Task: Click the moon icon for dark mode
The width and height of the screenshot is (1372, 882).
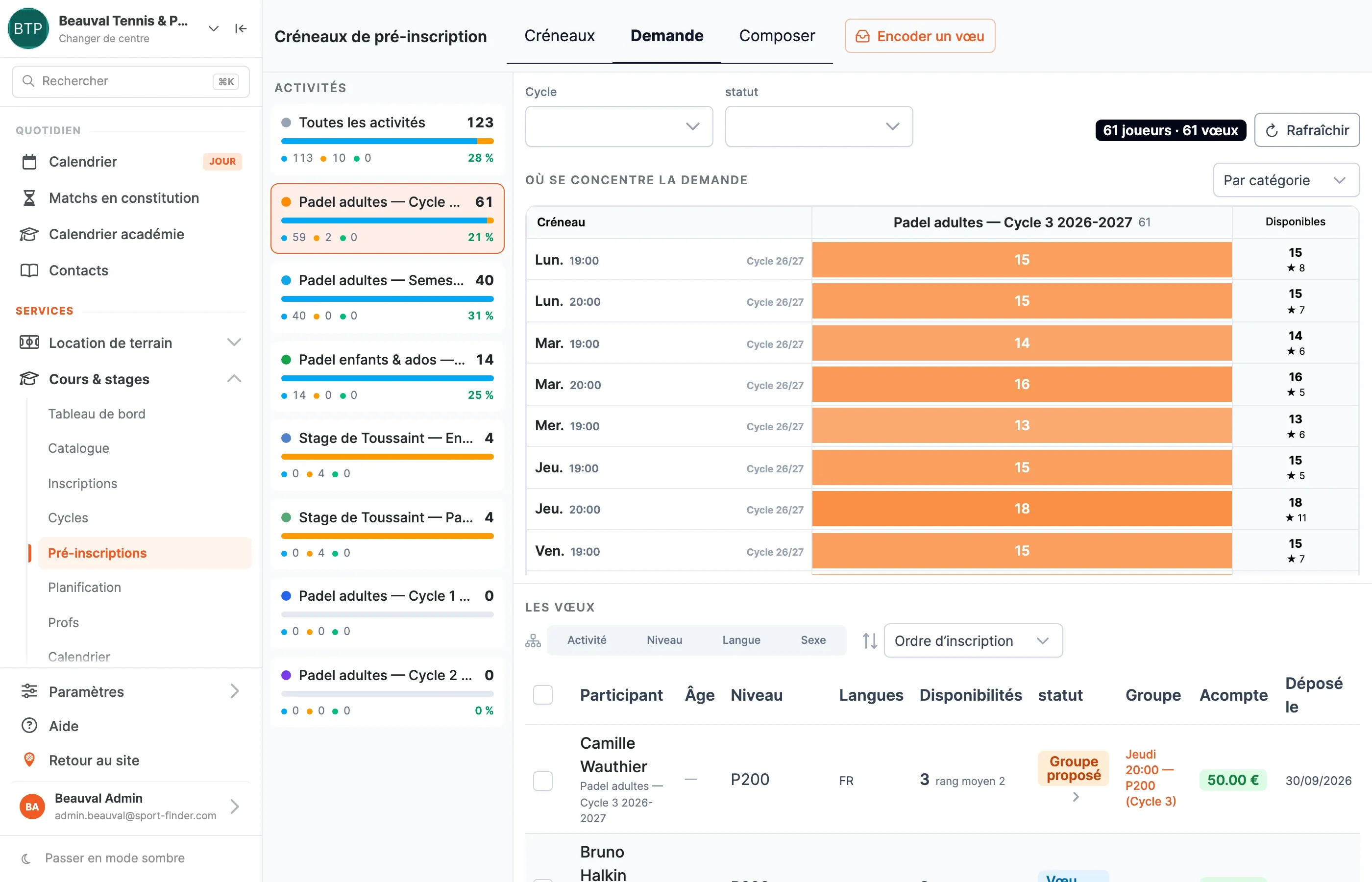Action: tap(26, 858)
